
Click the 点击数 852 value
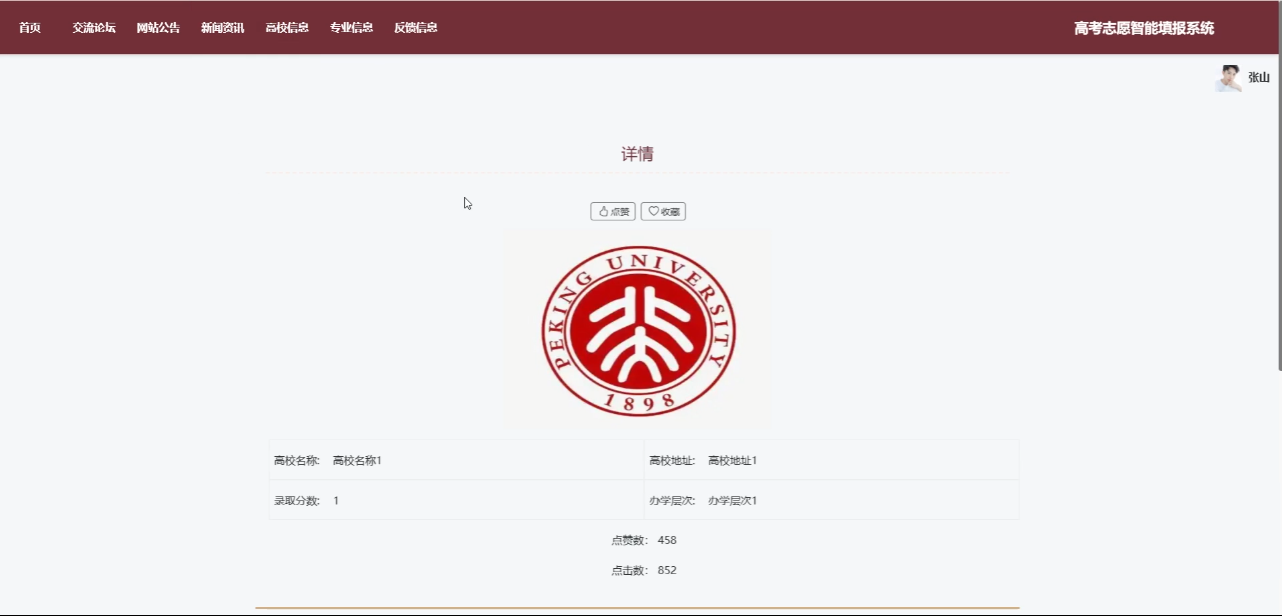pos(667,570)
